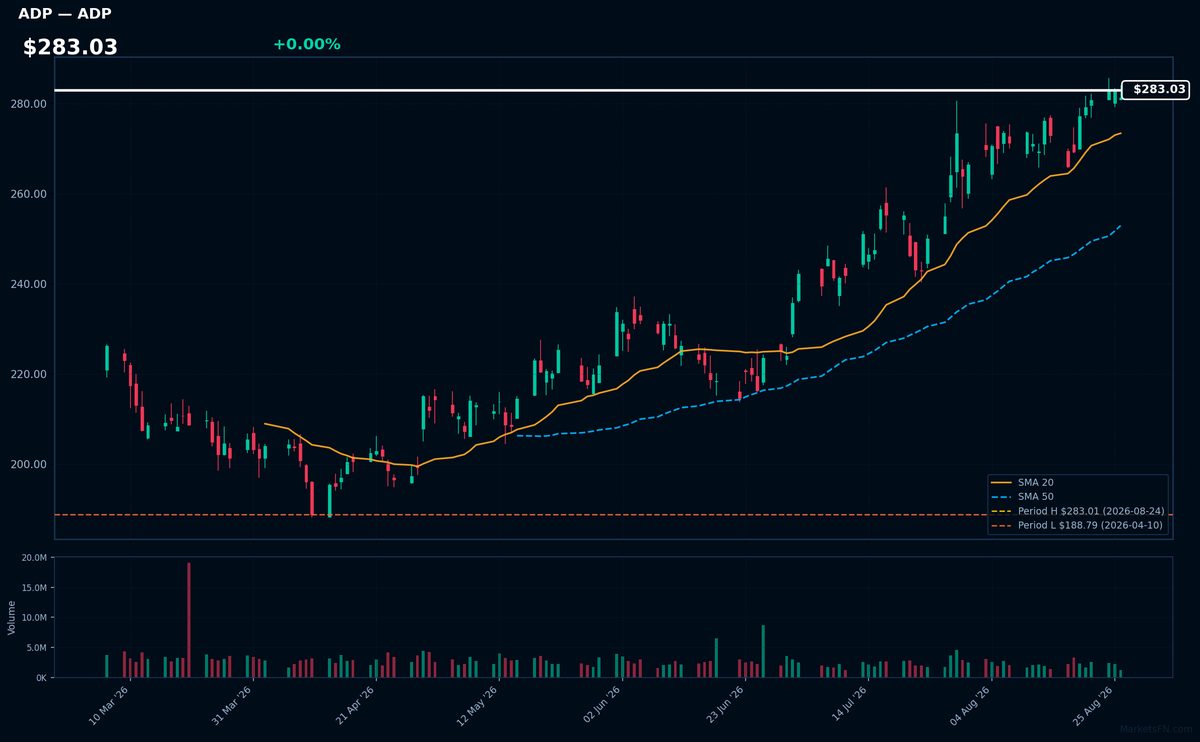Click the 15.0M volume axis label
1200x742 pixels.
33,587
